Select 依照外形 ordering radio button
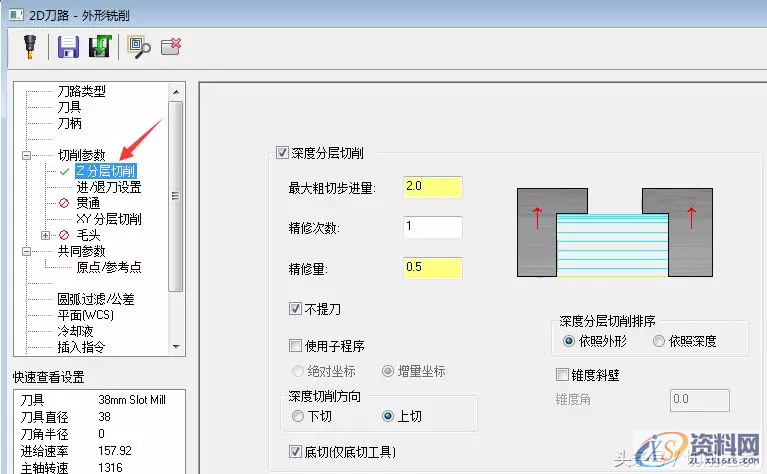This screenshot has width=767, height=474. click(x=568, y=341)
